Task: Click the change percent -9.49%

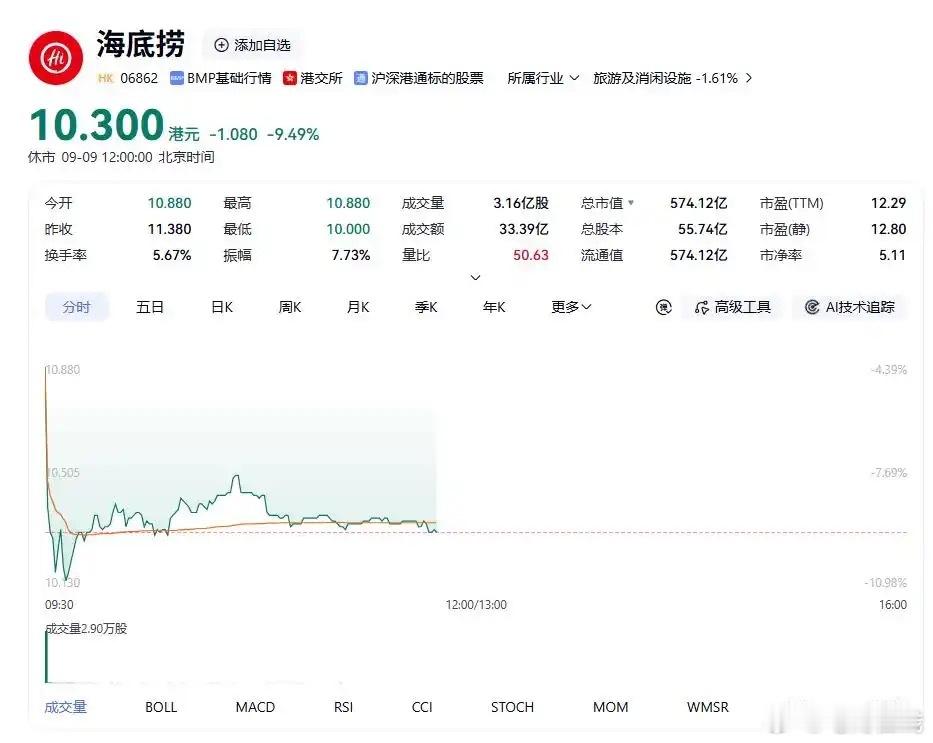Action: (293, 134)
